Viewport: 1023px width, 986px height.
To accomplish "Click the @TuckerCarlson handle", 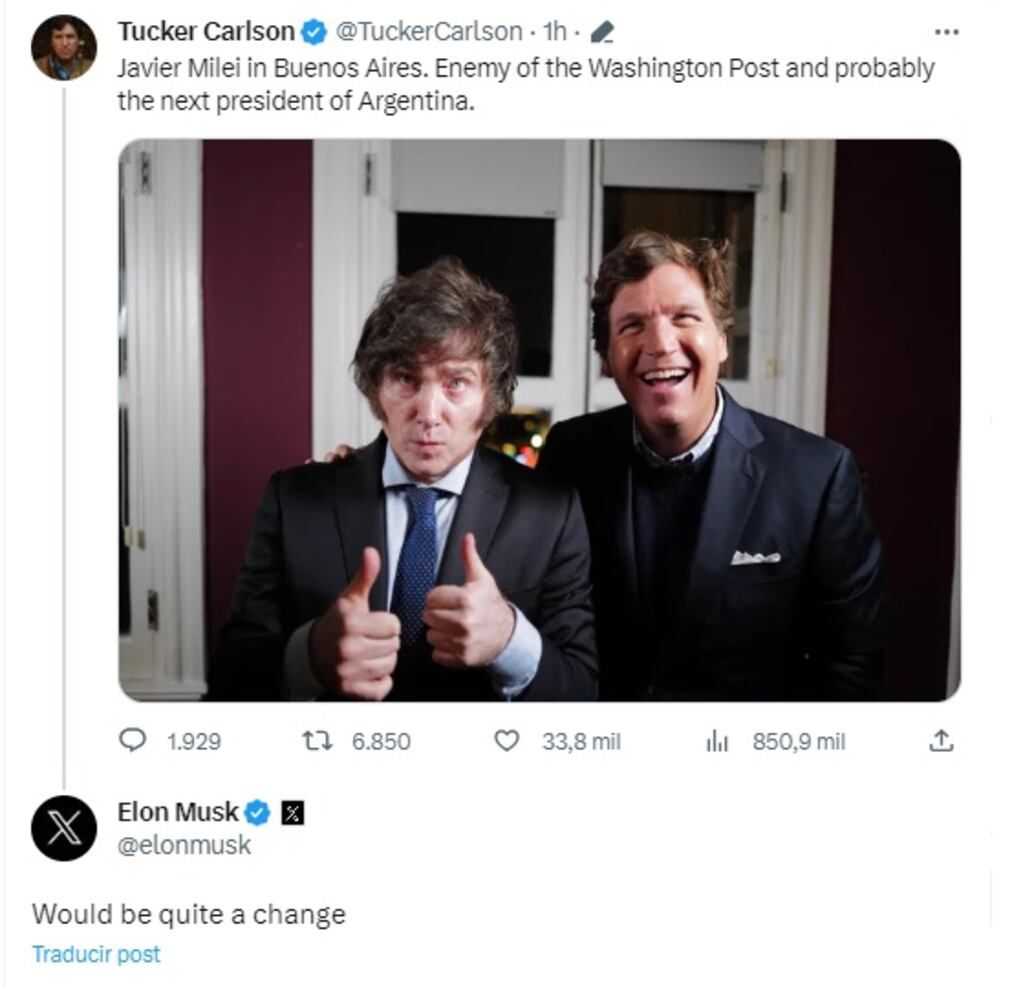I will (429, 30).
